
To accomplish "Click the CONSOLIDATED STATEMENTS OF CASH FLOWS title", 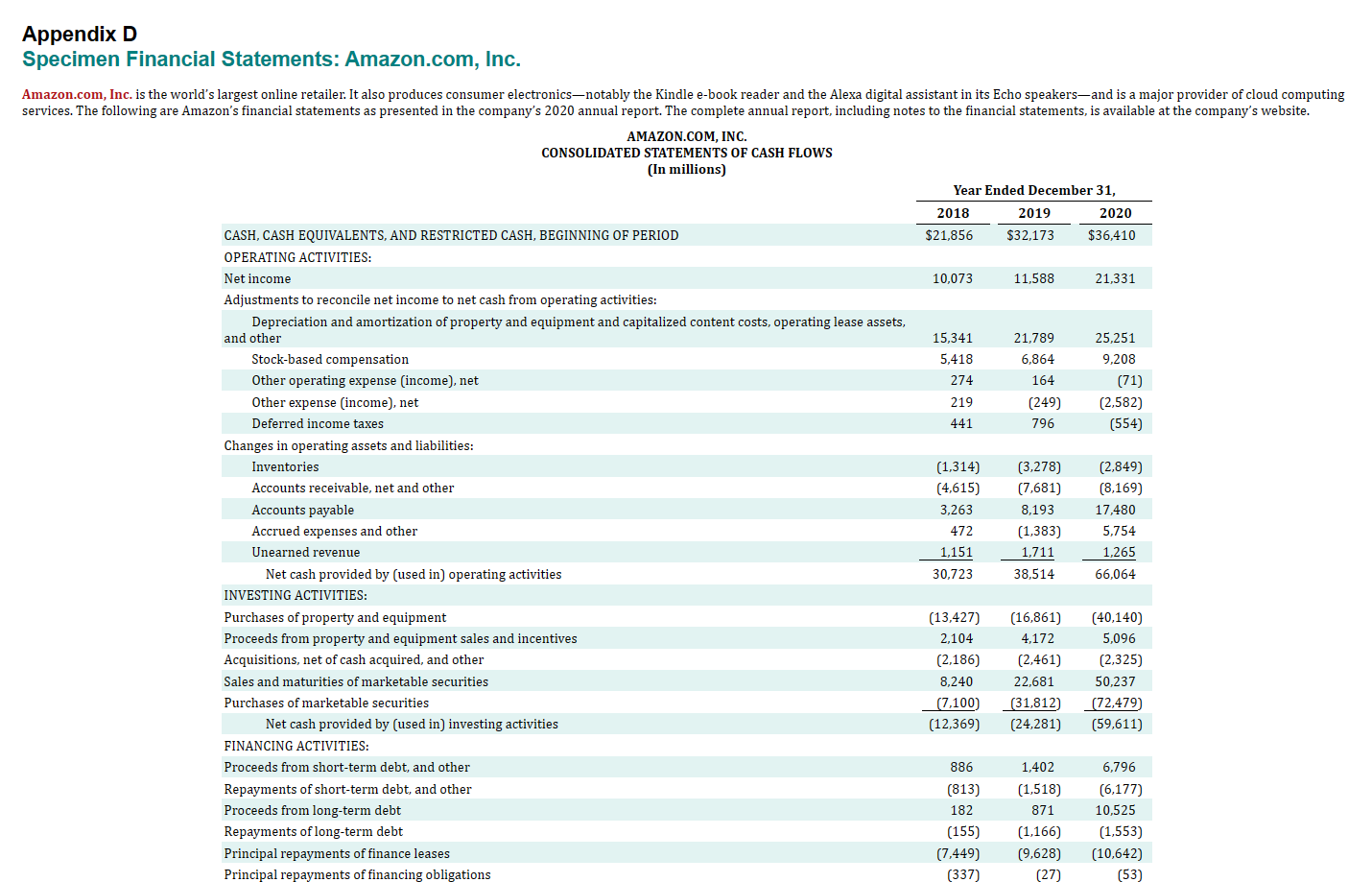I will [x=687, y=152].
